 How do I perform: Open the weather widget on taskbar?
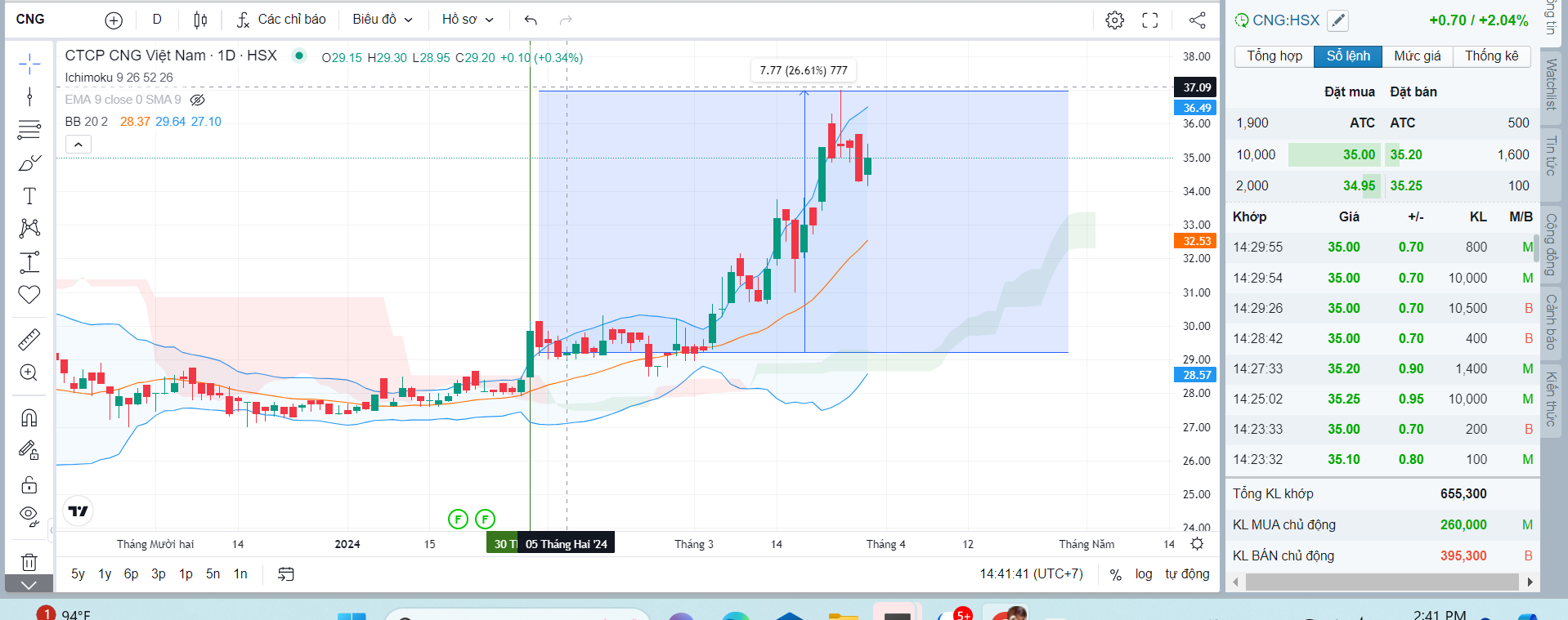pyautogui.click(x=64, y=613)
